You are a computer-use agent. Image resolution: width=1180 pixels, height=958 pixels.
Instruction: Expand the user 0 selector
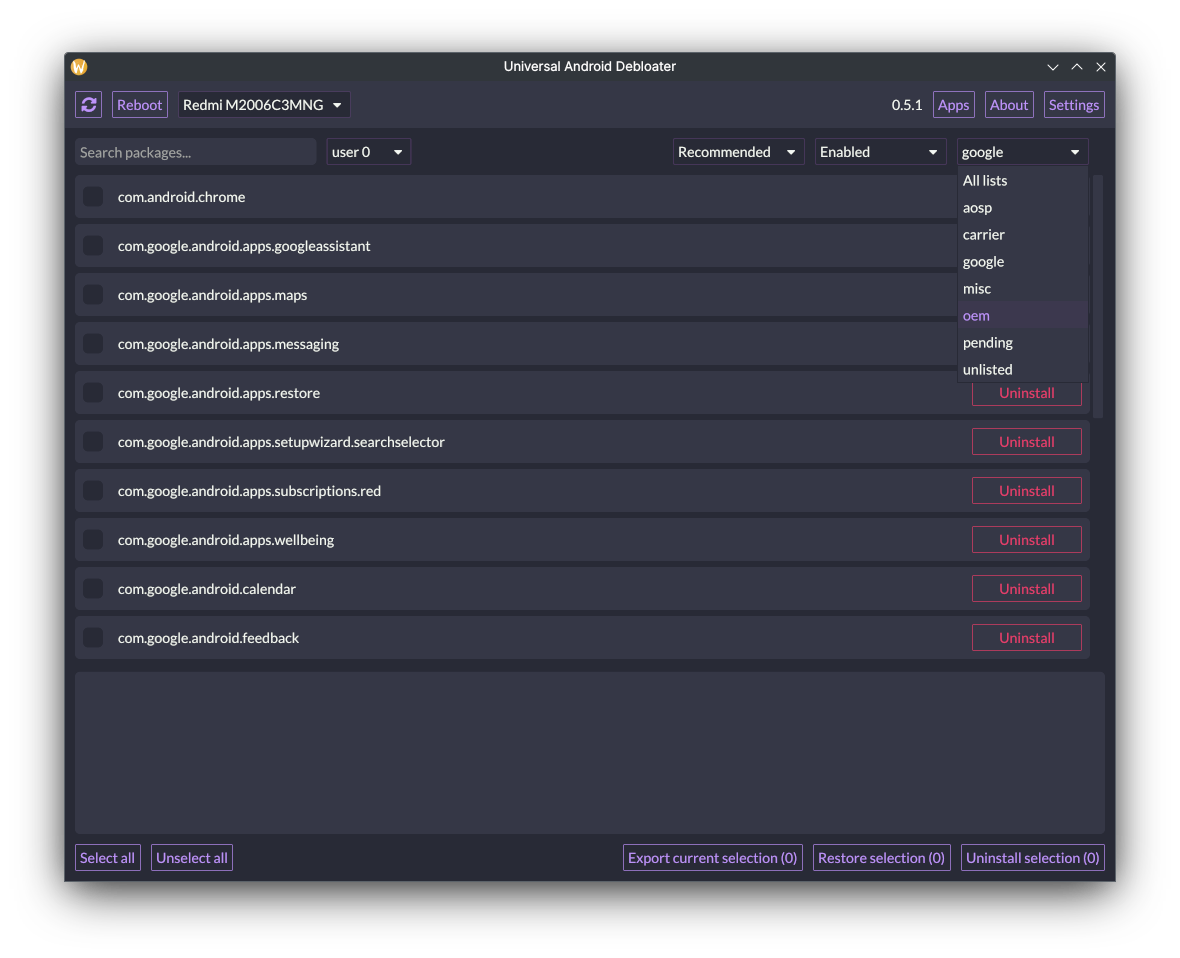(369, 152)
